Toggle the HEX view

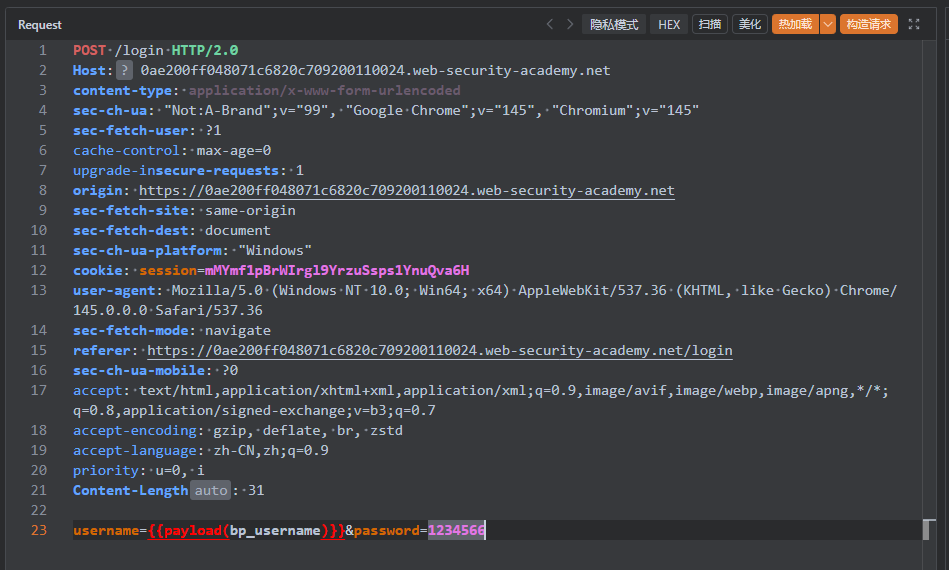[669, 25]
